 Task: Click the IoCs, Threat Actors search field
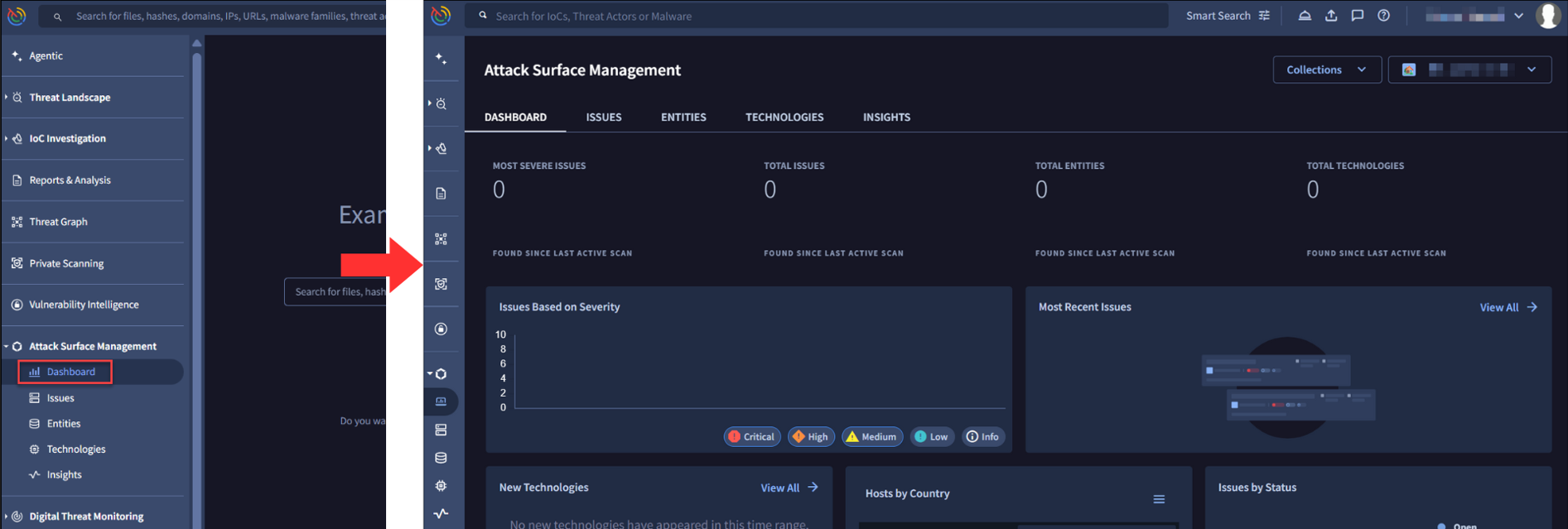(820, 16)
